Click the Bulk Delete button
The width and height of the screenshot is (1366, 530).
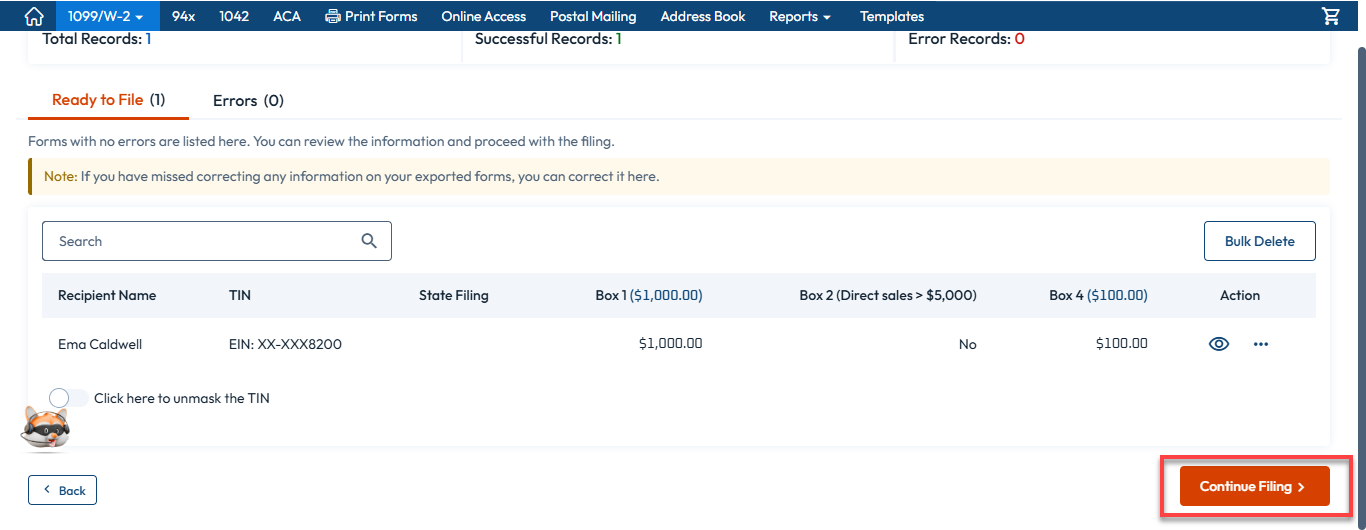click(x=1260, y=241)
